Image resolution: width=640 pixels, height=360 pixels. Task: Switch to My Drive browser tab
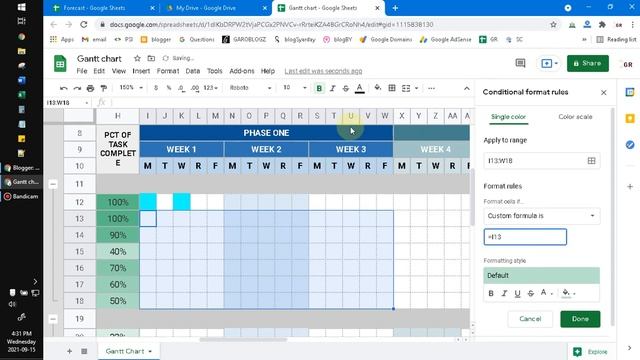[x=206, y=8]
